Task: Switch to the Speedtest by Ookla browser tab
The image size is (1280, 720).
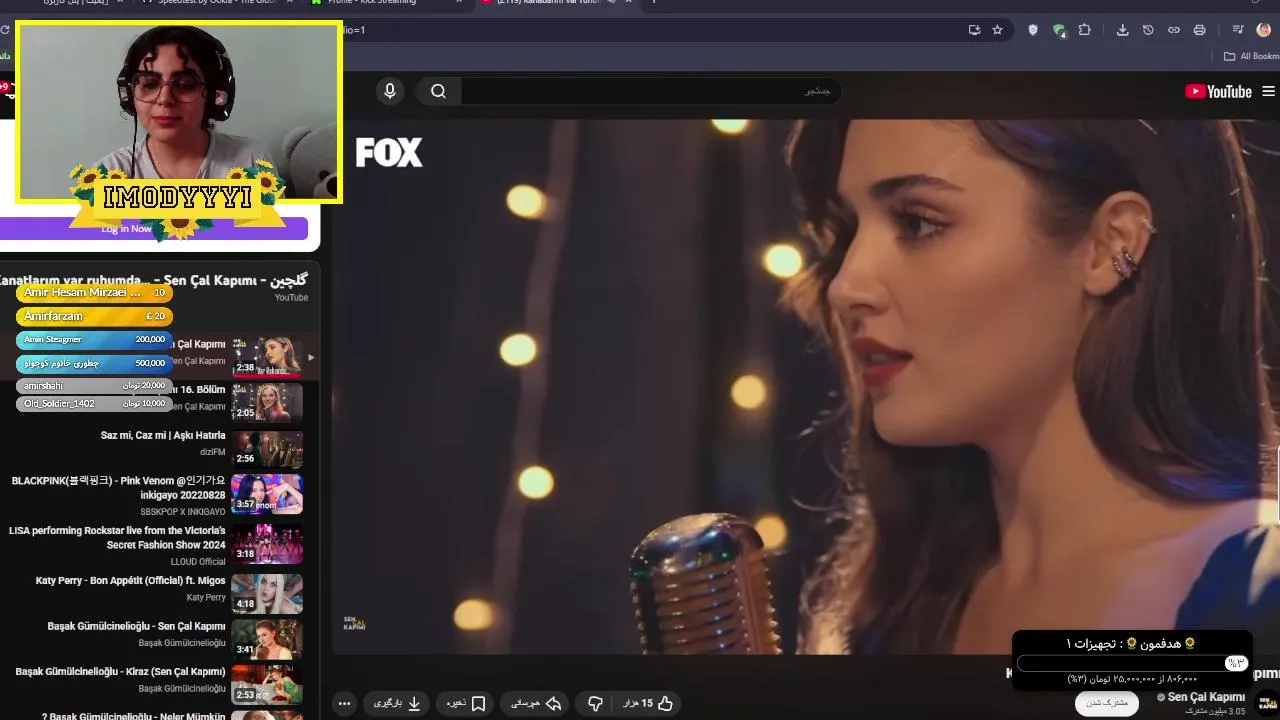Action: pyautogui.click(x=216, y=3)
